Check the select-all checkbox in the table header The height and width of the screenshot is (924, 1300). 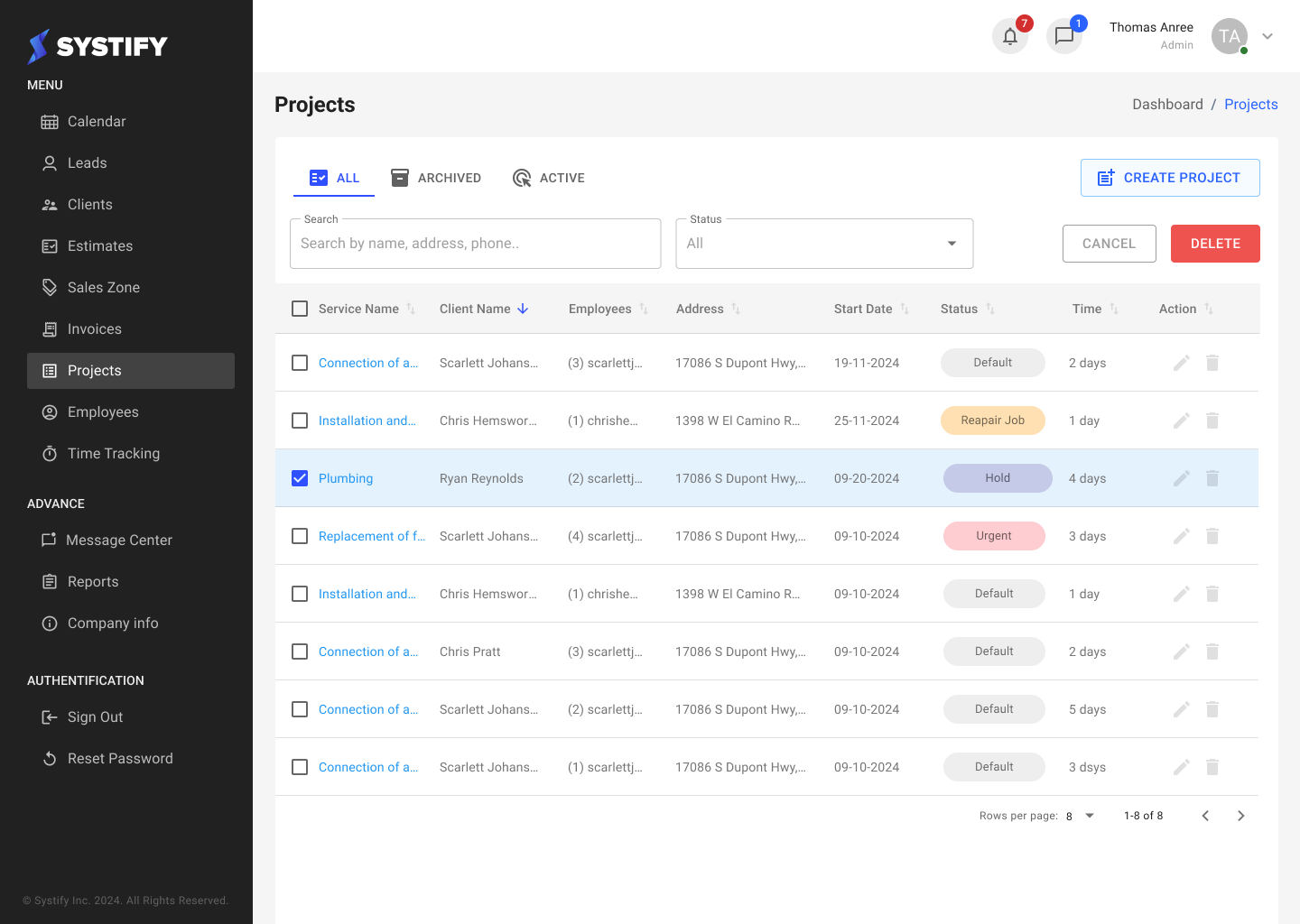click(x=300, y=308)
